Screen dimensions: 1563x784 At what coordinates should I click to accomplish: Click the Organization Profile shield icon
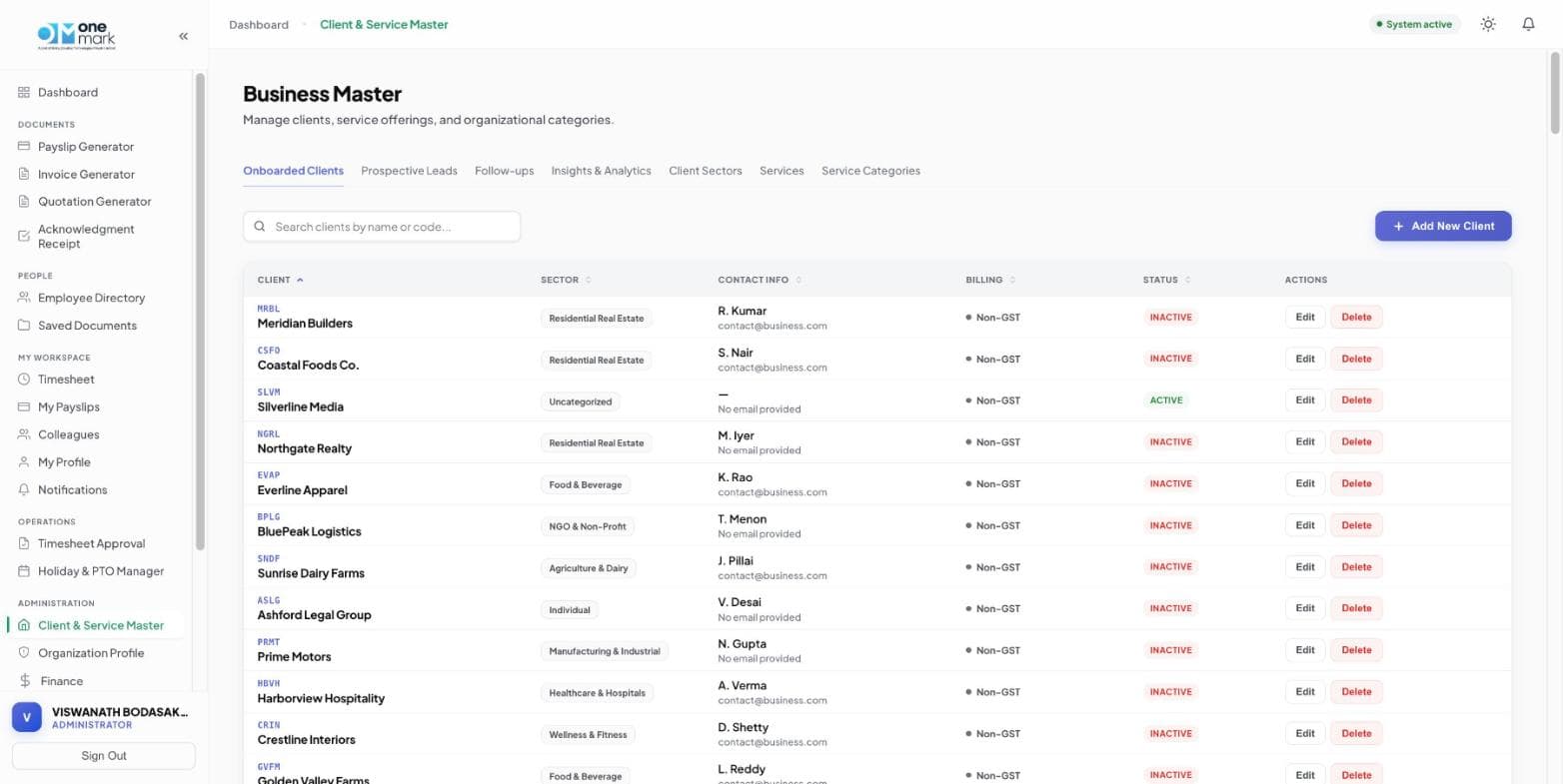pos(24,652)
